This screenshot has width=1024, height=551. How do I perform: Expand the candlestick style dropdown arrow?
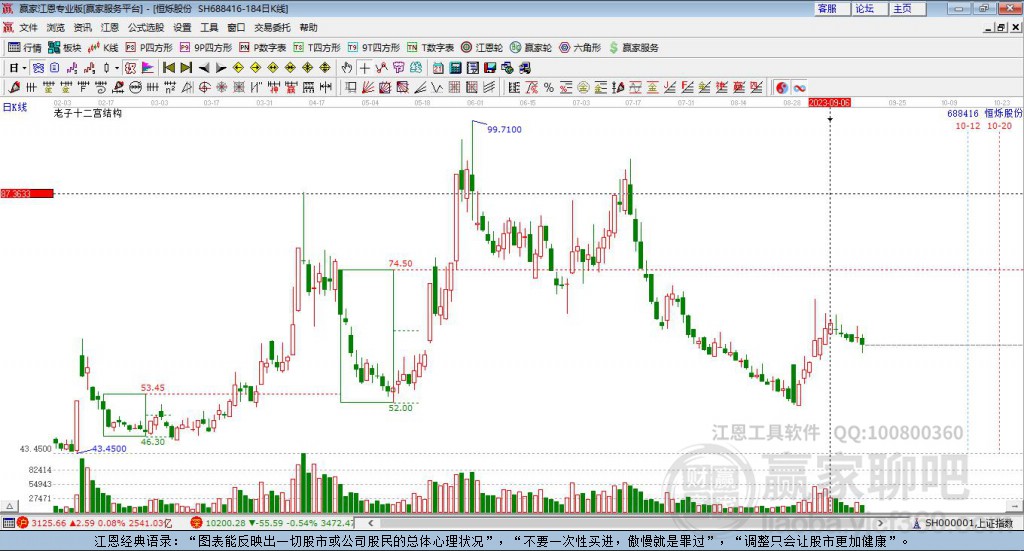click(x=117, y=68)
